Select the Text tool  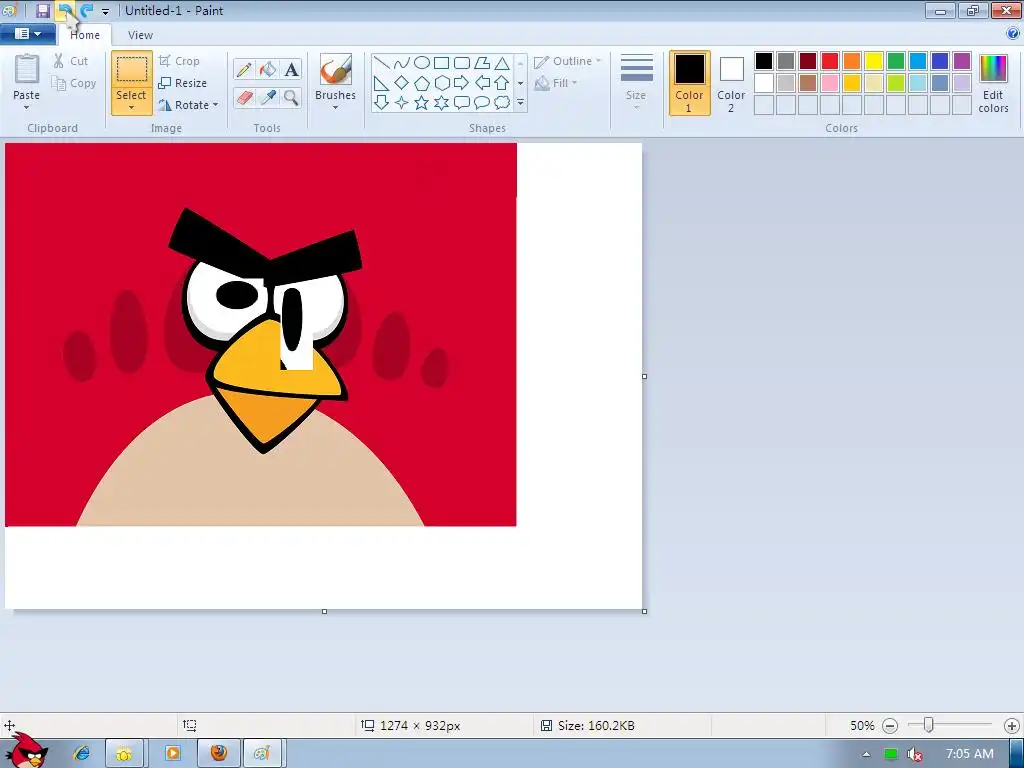[291, 69]
